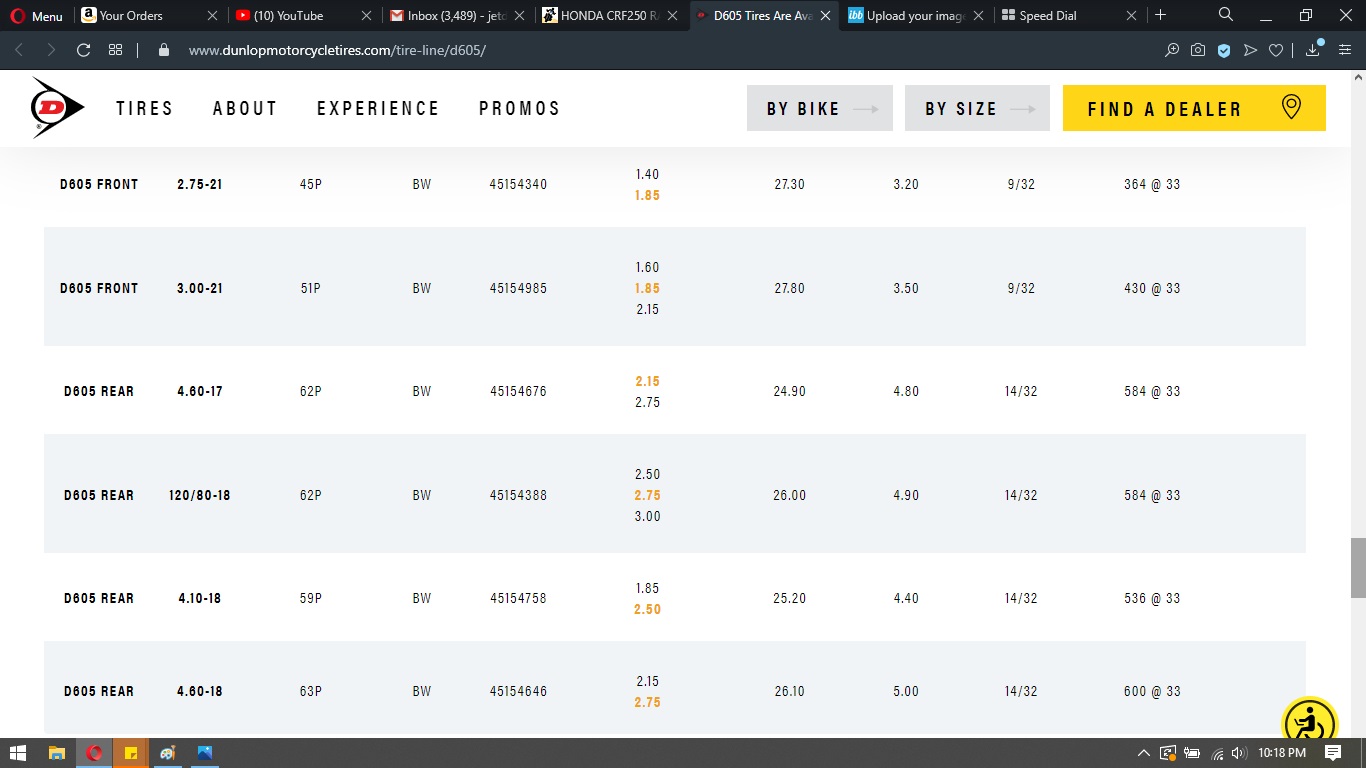Go back to previous page

[19, 50]
